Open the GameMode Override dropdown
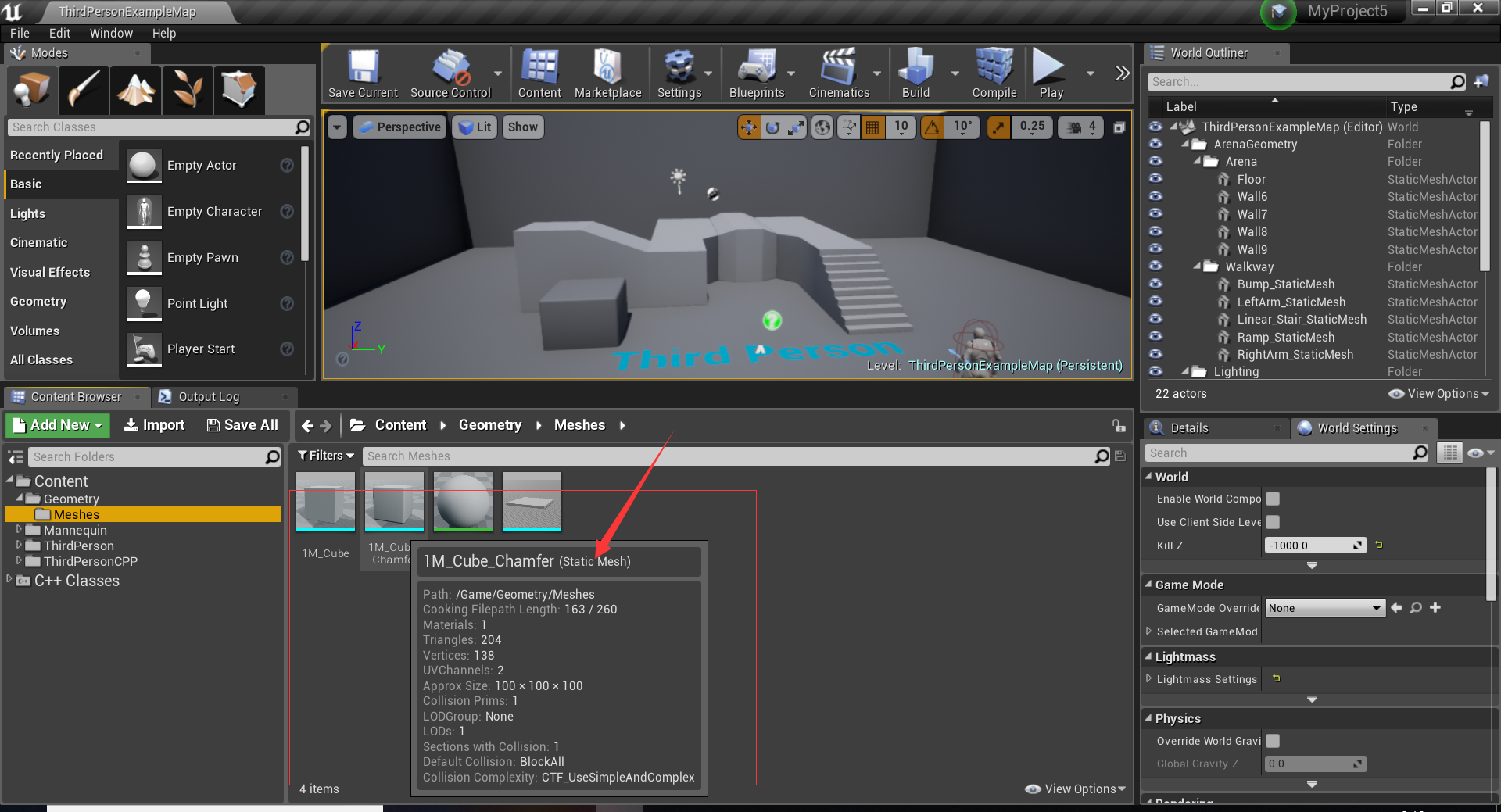Viewport: 1501px width, 812px height. (x=1324, y=607)
